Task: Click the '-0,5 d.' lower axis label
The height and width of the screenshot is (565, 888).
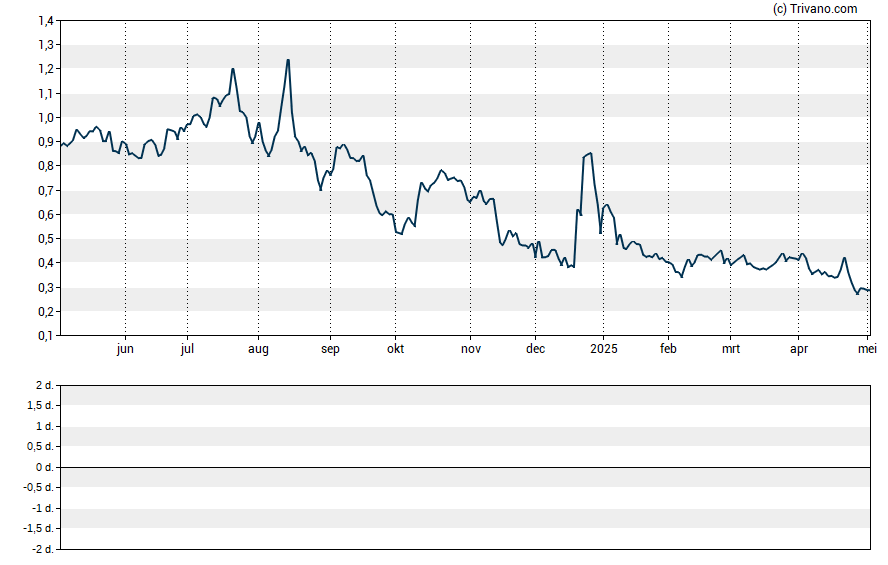Action: (x=39, y=487)
